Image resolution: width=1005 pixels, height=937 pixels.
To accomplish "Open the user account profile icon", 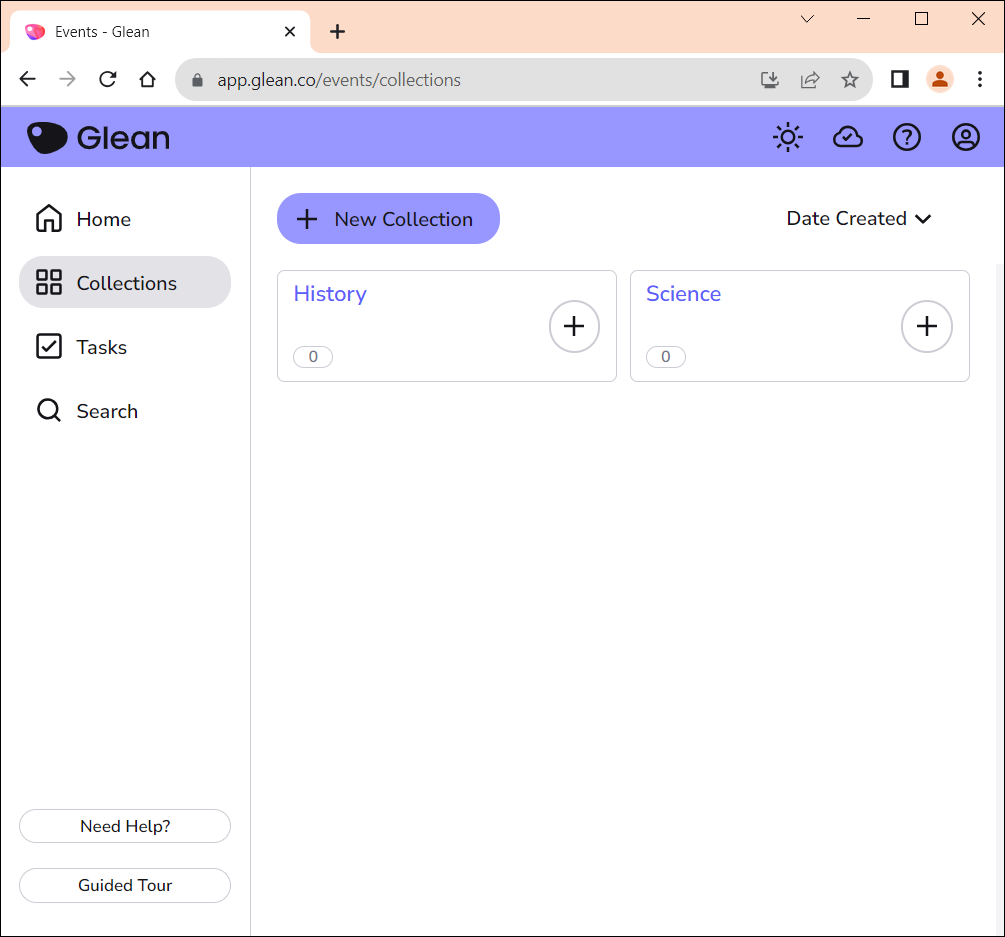I will pyautogui.click(x=965, y=138).
